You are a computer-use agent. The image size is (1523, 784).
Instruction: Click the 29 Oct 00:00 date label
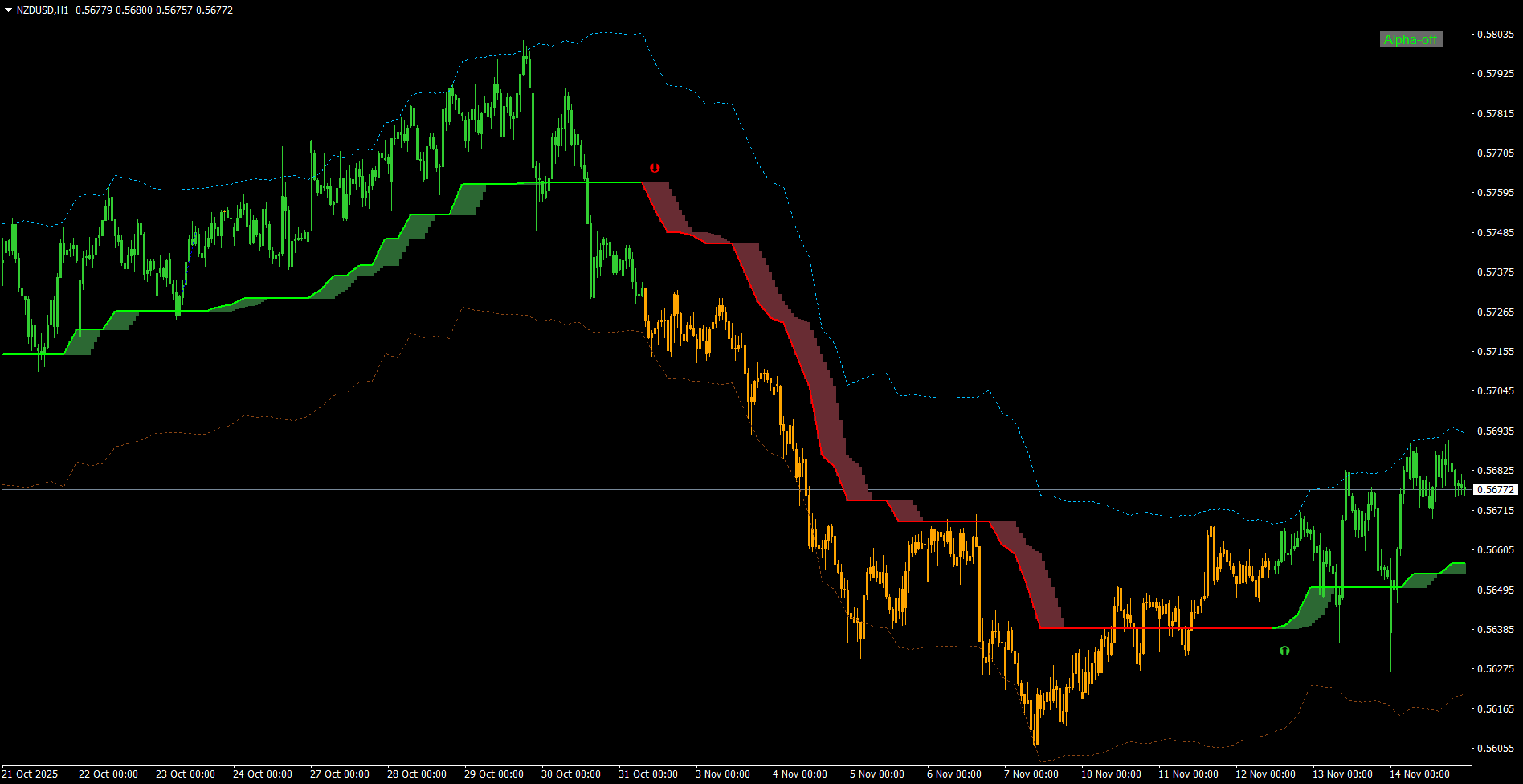(493, 774)
